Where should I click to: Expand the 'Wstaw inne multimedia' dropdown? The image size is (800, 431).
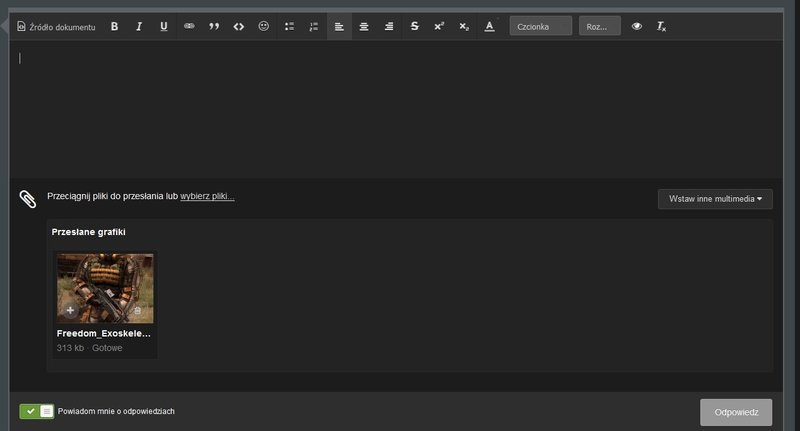(715, 199)
